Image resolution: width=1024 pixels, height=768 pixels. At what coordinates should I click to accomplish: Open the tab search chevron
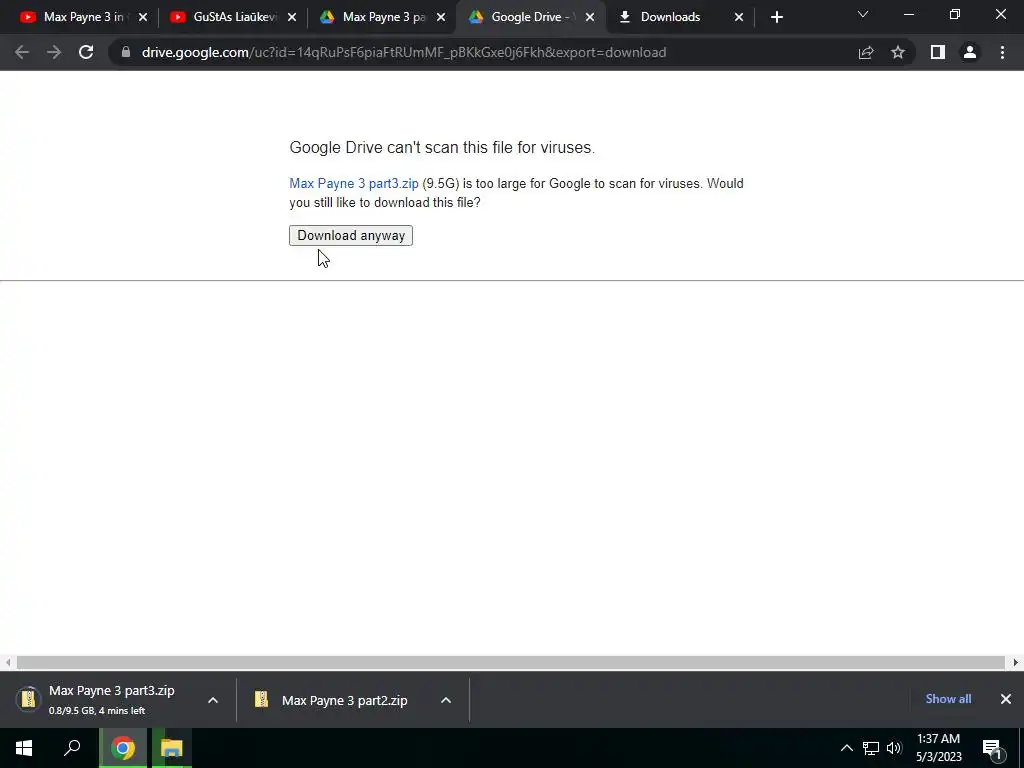pyautogui.click(x=863, y=14)
